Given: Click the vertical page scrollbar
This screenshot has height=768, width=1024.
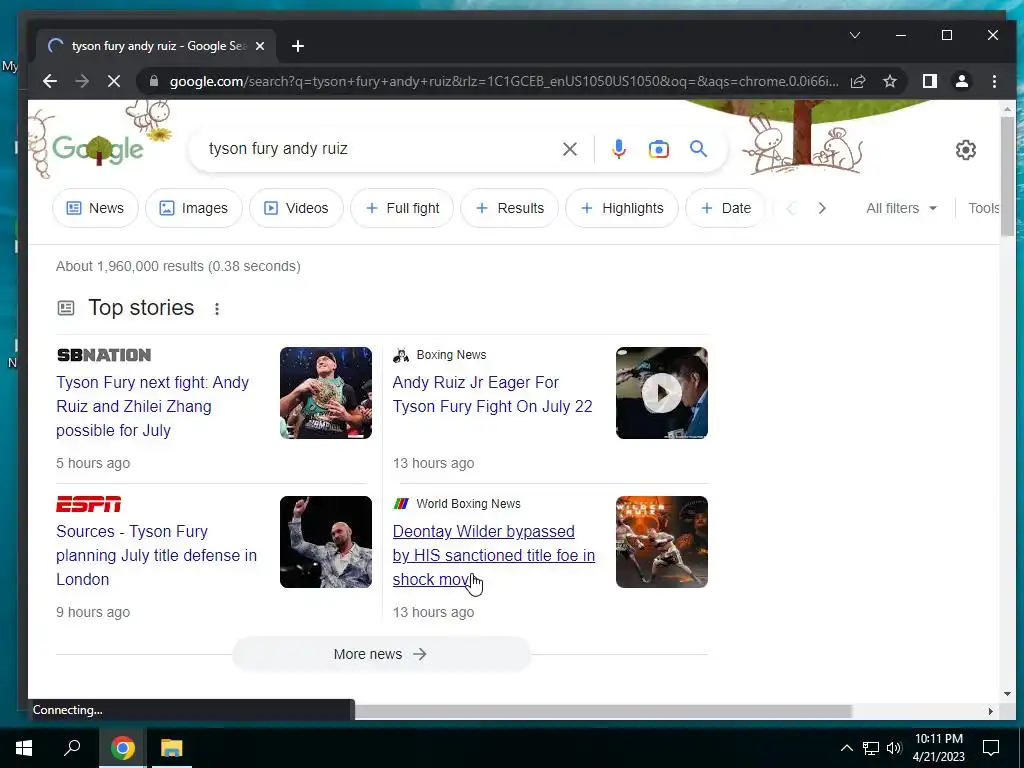Looking at the screenshot, I should [x=1006, y=176].
